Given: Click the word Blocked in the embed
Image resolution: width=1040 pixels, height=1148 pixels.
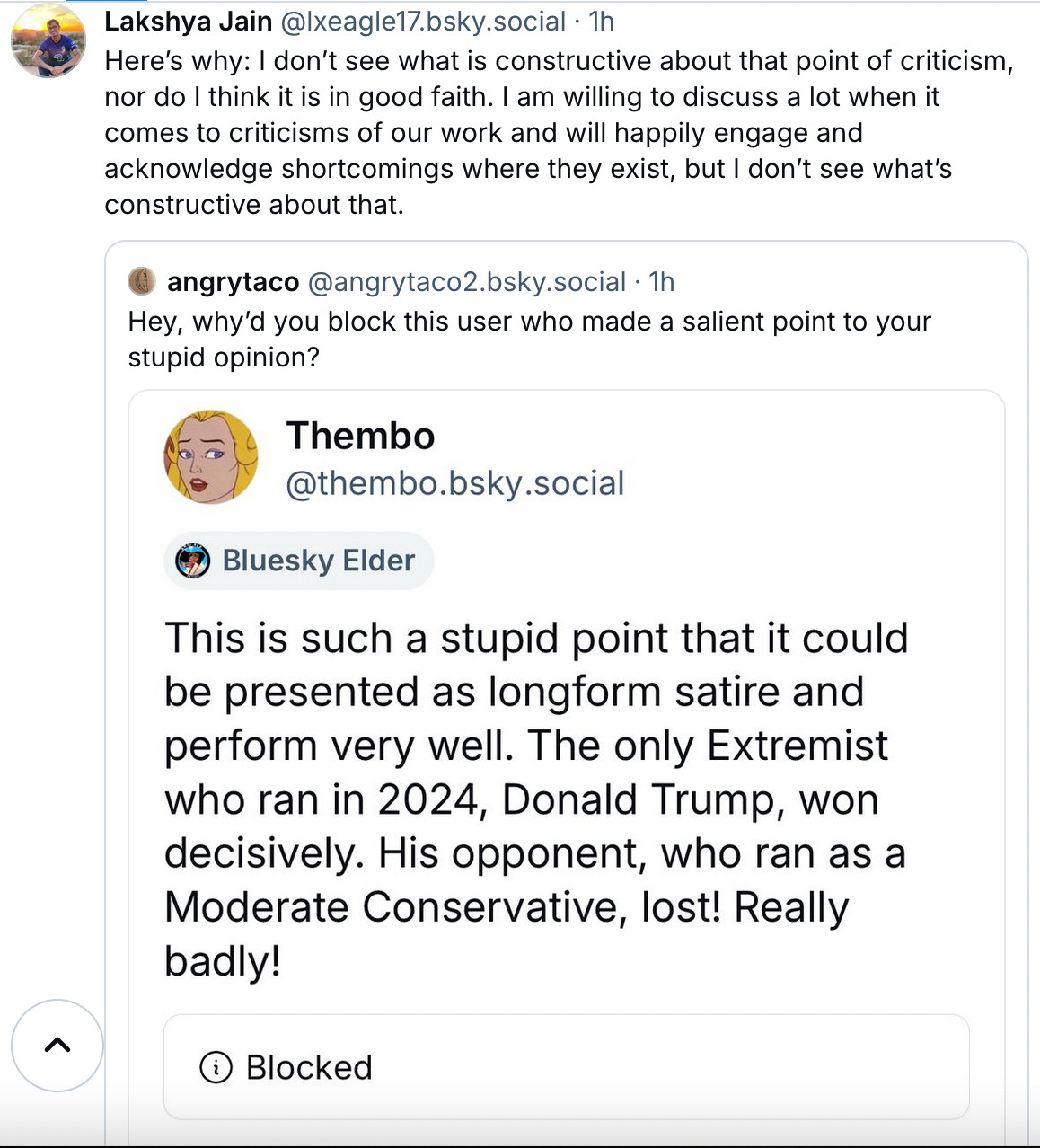Looking at the screenshot, I should click(309, 1067).
